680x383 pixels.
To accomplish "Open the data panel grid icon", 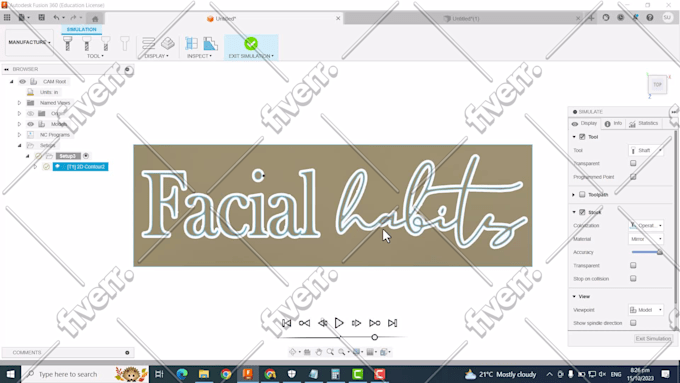I will click(x=7, y=18).
